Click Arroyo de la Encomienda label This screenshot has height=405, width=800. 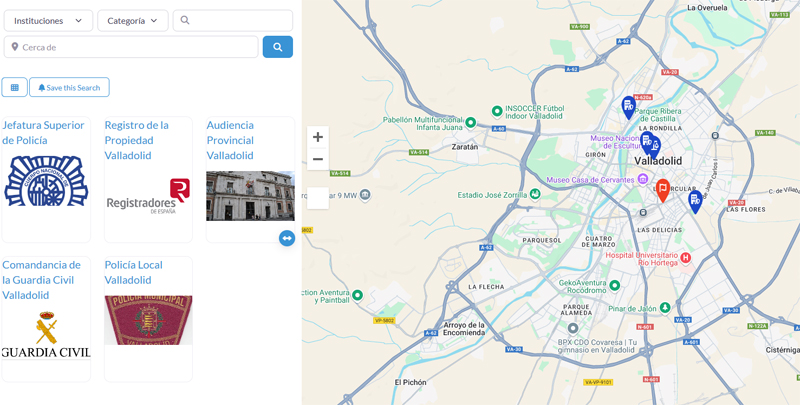tap(464, 329)
